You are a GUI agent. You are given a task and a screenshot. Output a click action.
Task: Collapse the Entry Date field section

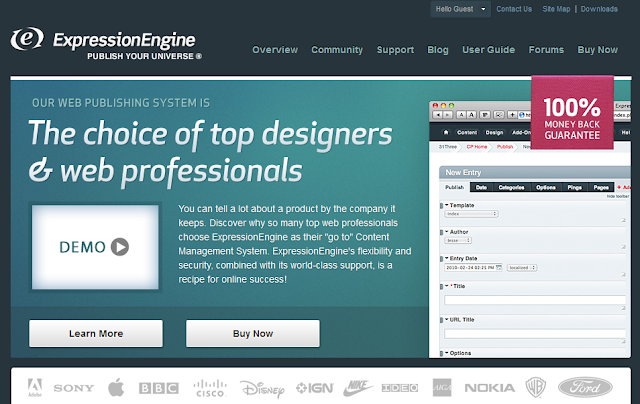point(447,258)
